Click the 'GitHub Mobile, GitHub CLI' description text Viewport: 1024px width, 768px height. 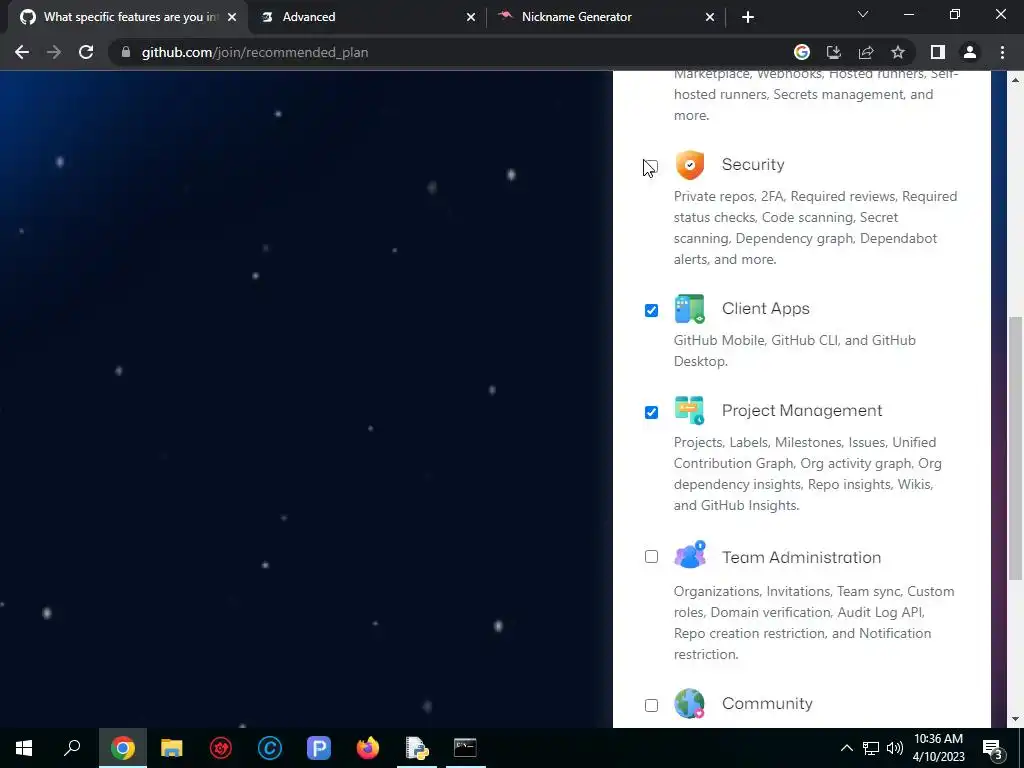(795, 351)
